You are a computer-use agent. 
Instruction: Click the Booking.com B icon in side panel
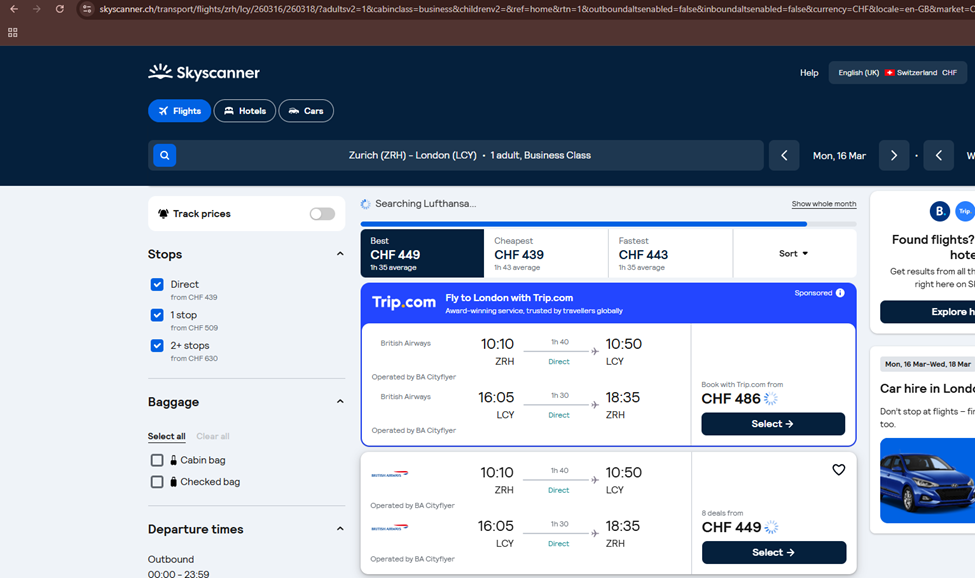click(940, 211)
